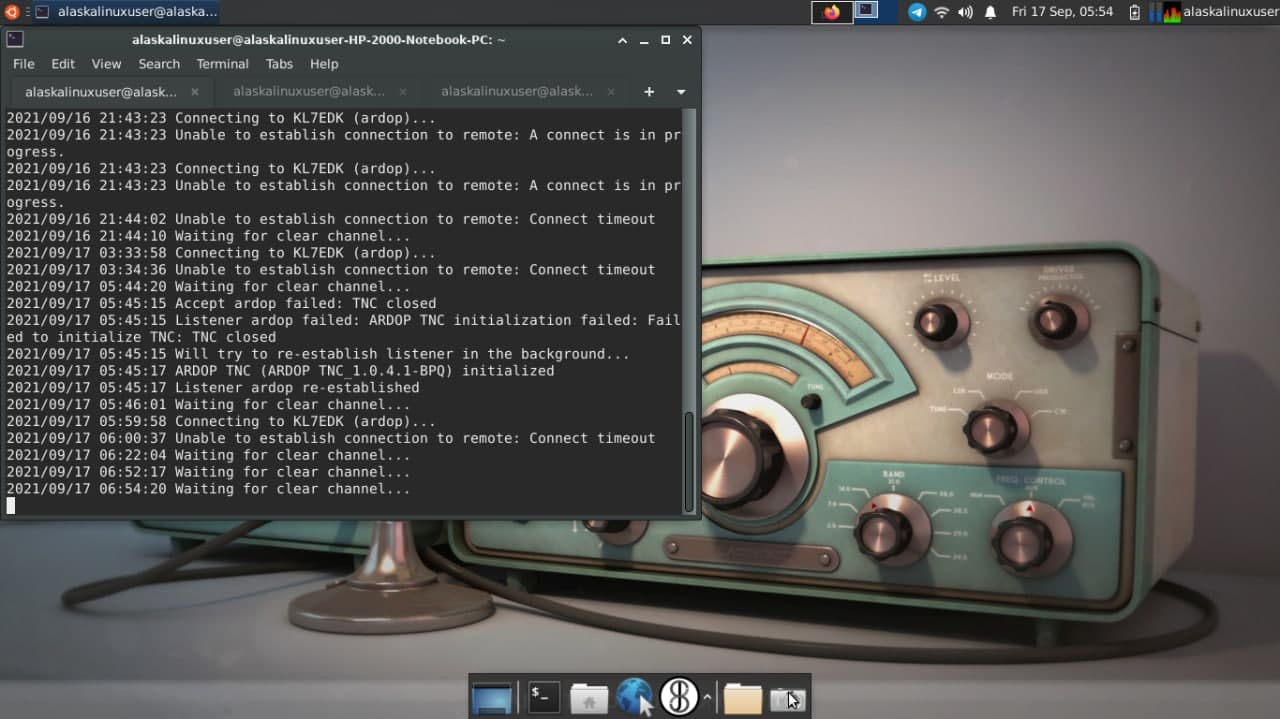The image size is (1280, 719).
Task: Open the Tabs menu
Action: click(279, 64)
